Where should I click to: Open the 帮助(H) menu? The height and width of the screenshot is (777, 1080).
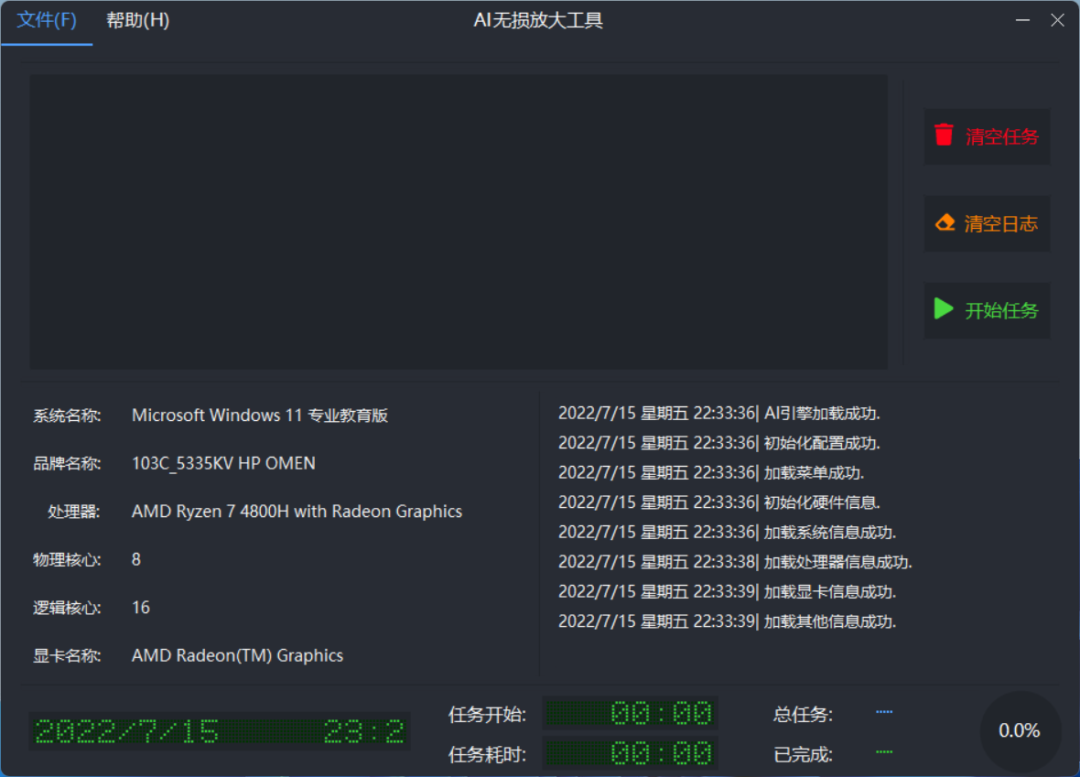point(138,21)
